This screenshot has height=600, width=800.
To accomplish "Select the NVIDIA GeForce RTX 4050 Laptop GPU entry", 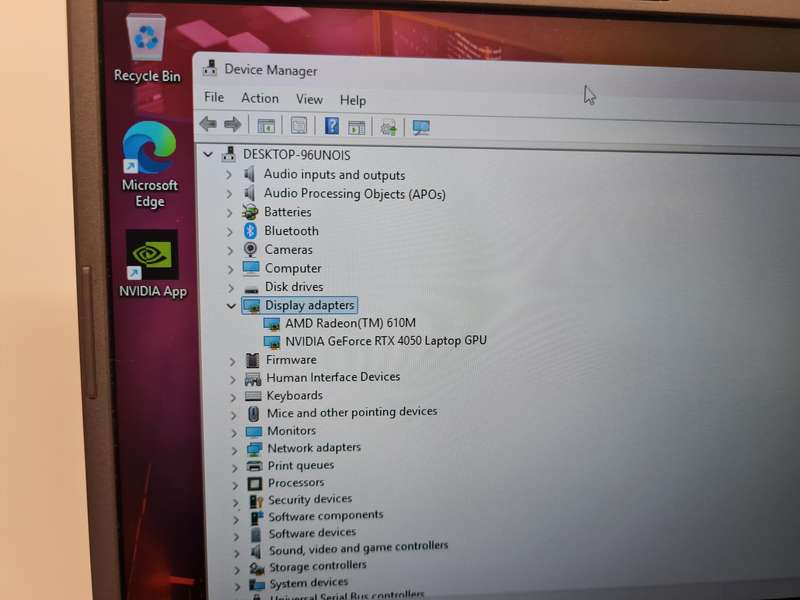I will (x=386, y=340).
